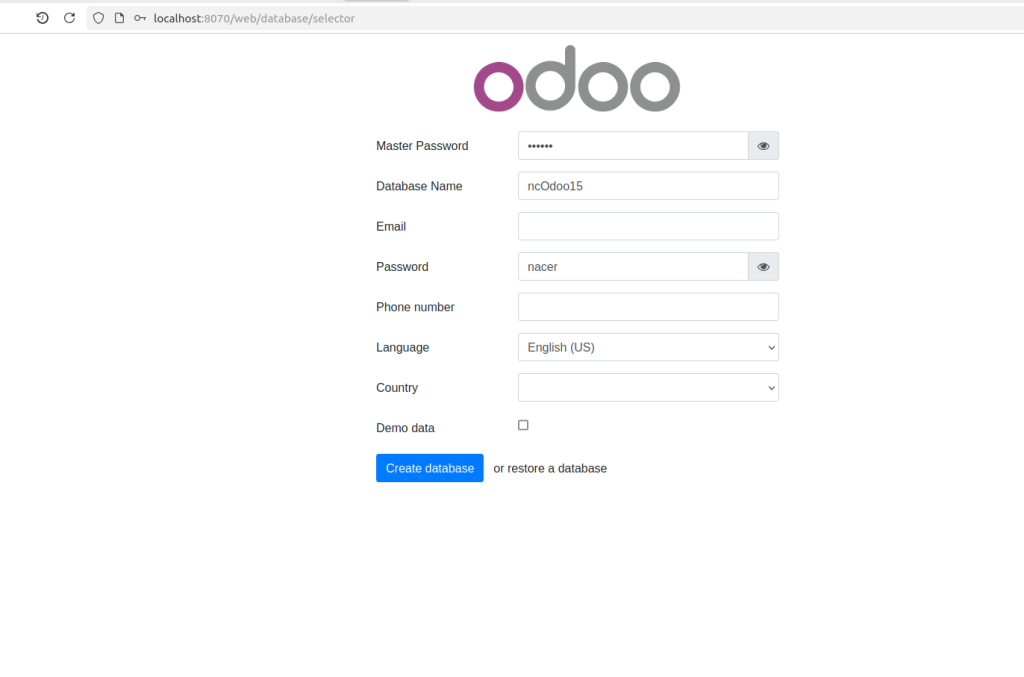Viewport: 1024px width, 677px height.
Task: Open the Language dropdown set to English (US)
Action: pos(648,347)
